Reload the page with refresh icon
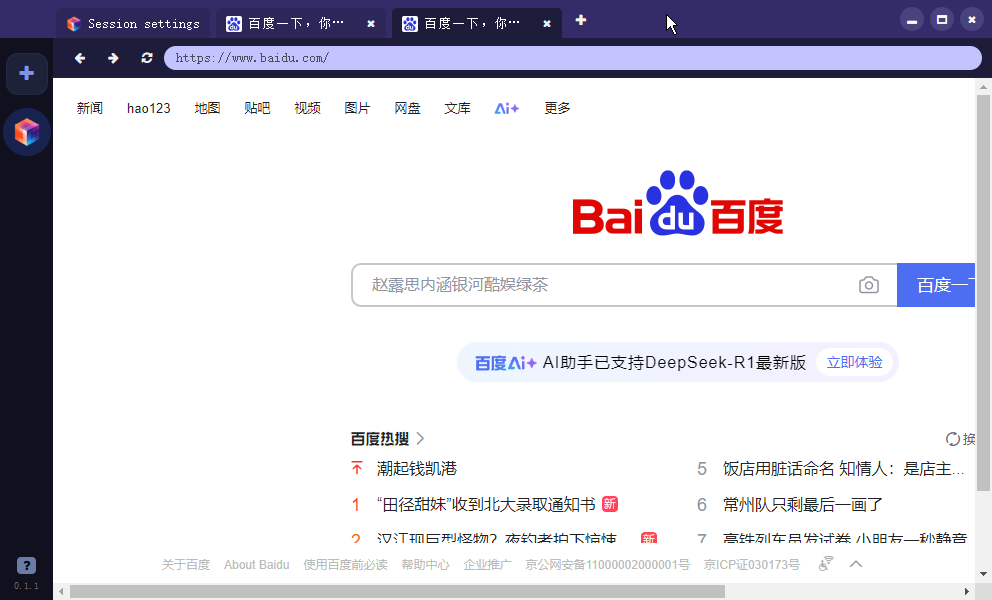 click(x=147, y=58)
